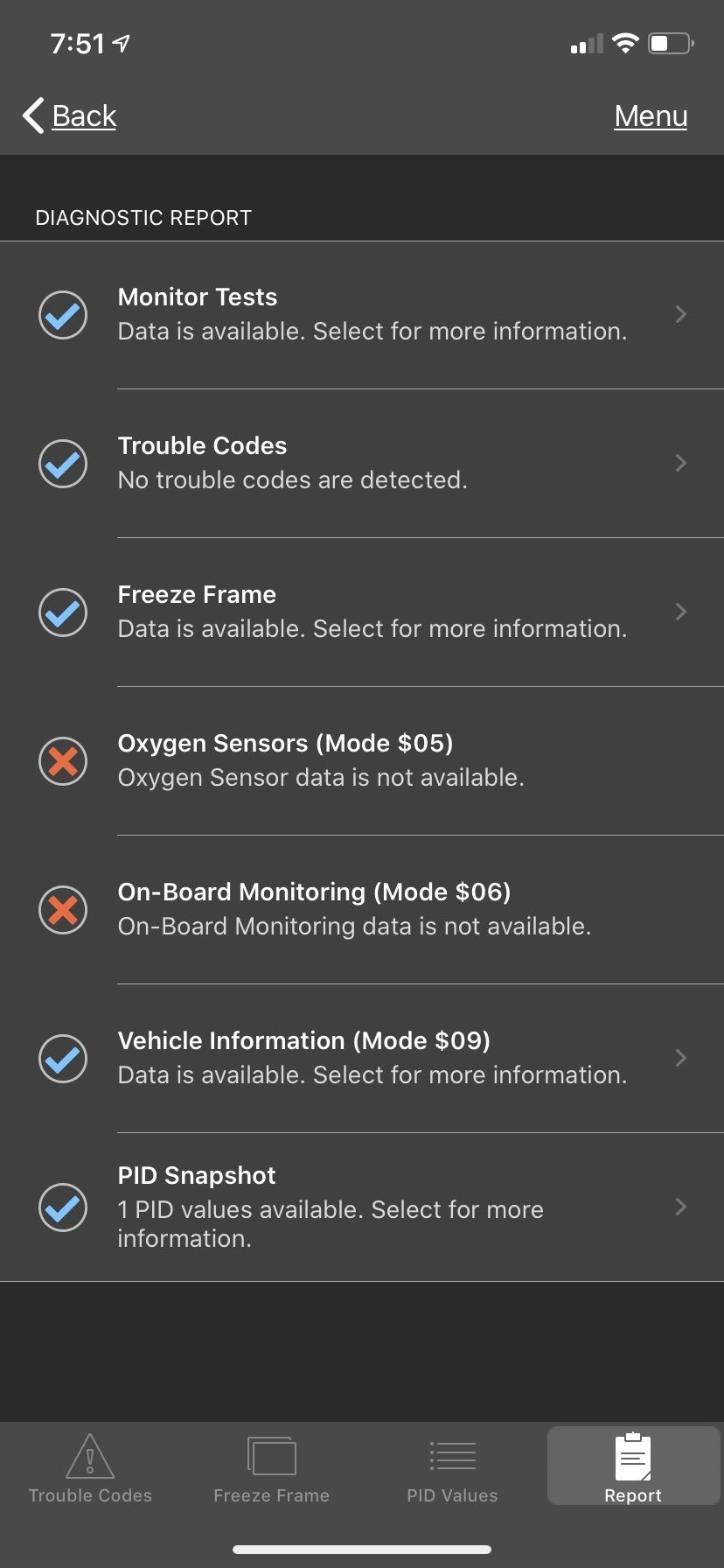Tap the red X beside On-Board Monitoring
The height and width of the screenshot is (1568, 724).
point(63,910)
